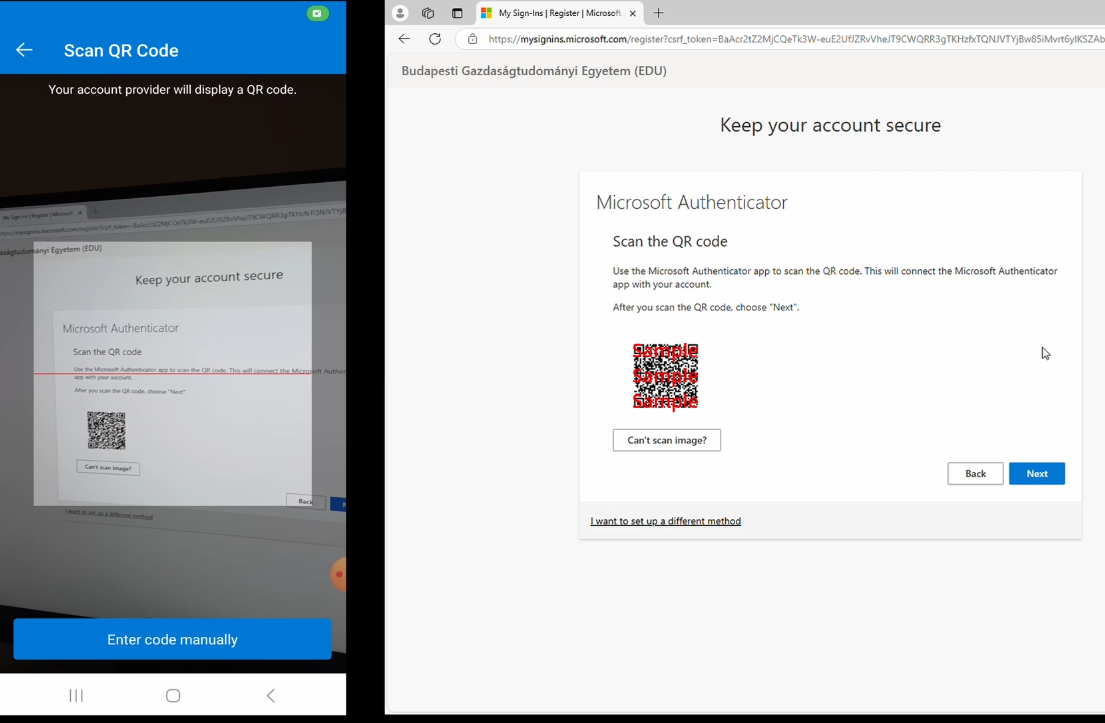Open a new browser tab
Screen dimensions: 1105x723
tap(658, 13)
